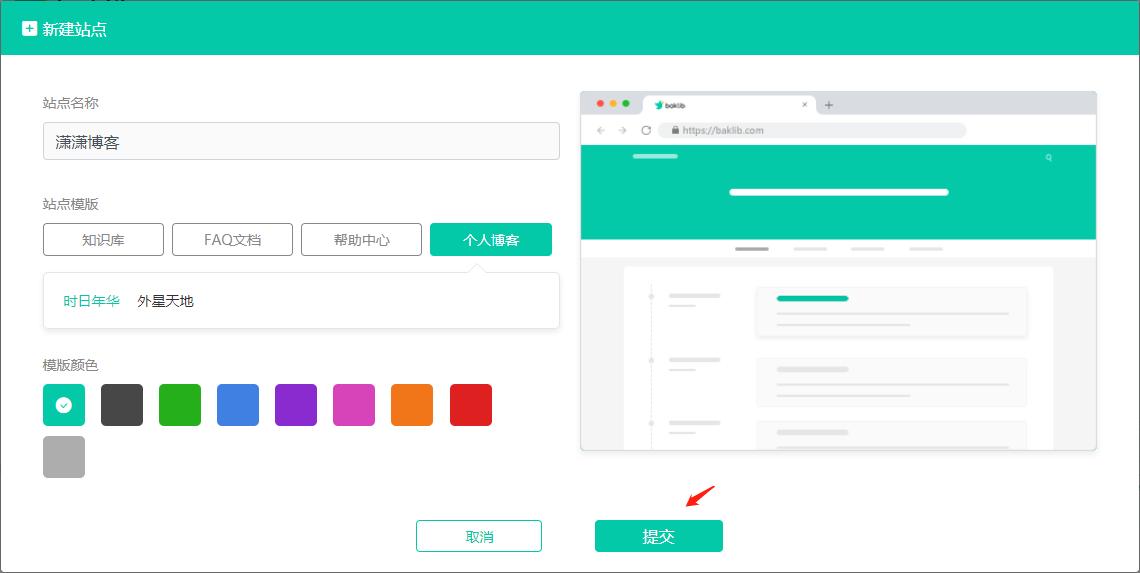The image size is (1140, 573).
Task: Click the 取消 button
Action: click(x=479, y=537)
